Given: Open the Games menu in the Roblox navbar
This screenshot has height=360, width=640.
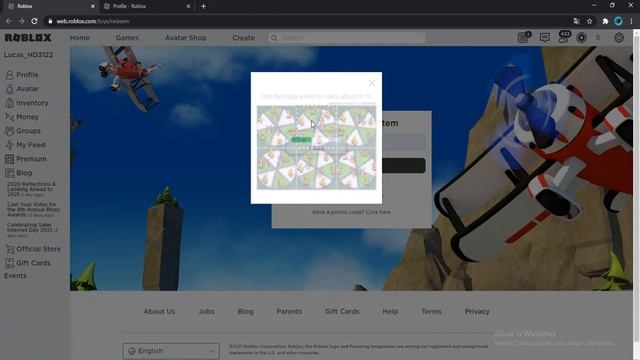Looking at the screenshot, I should [127, 38].
